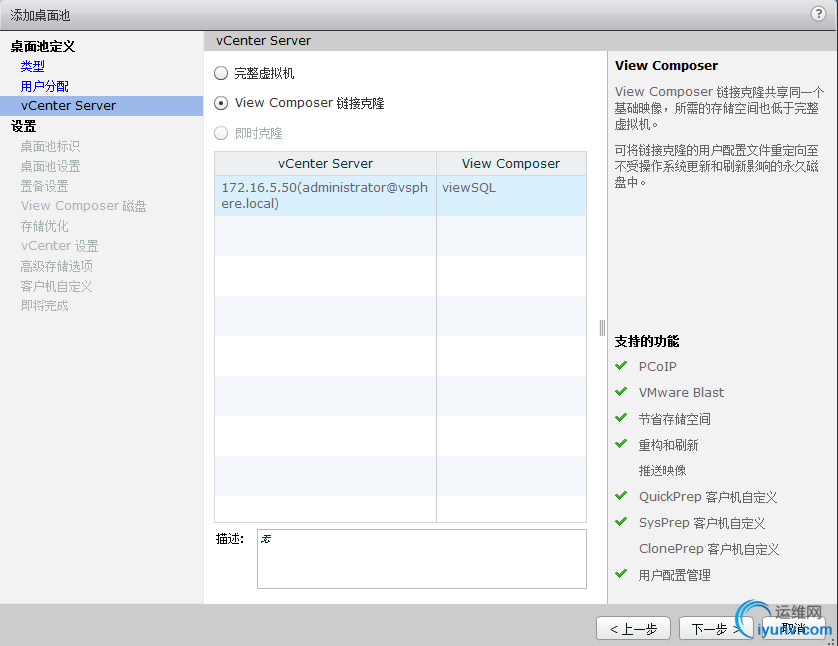This screenshot has width=838, height=646.
Task: Click the 下一步 next button
Action: pyautogui.click(x=716, y=629)
